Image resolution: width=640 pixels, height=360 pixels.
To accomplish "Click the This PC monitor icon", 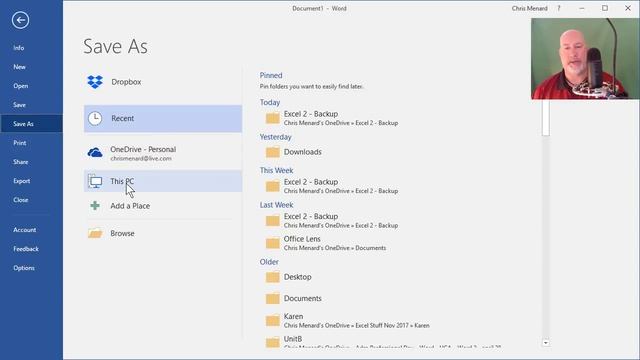I will [x=95, y=182].
